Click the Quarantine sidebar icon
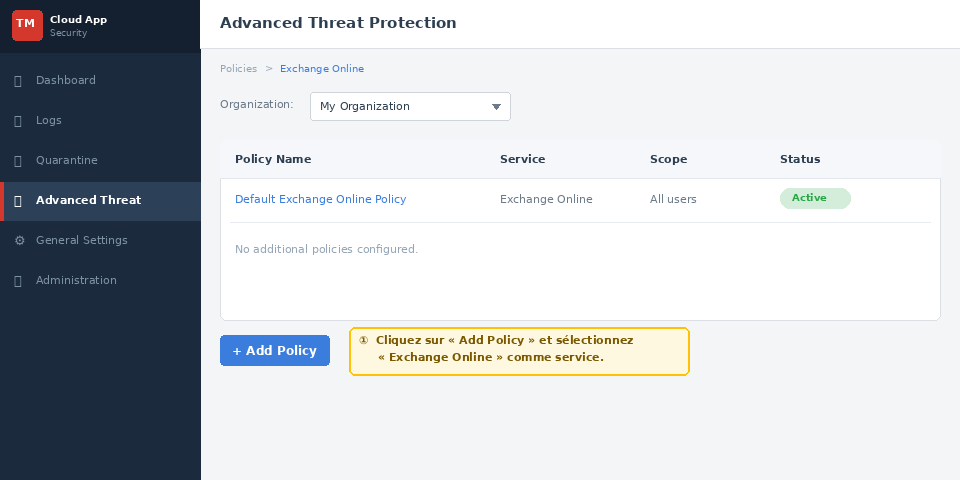 tap(18, 161)
